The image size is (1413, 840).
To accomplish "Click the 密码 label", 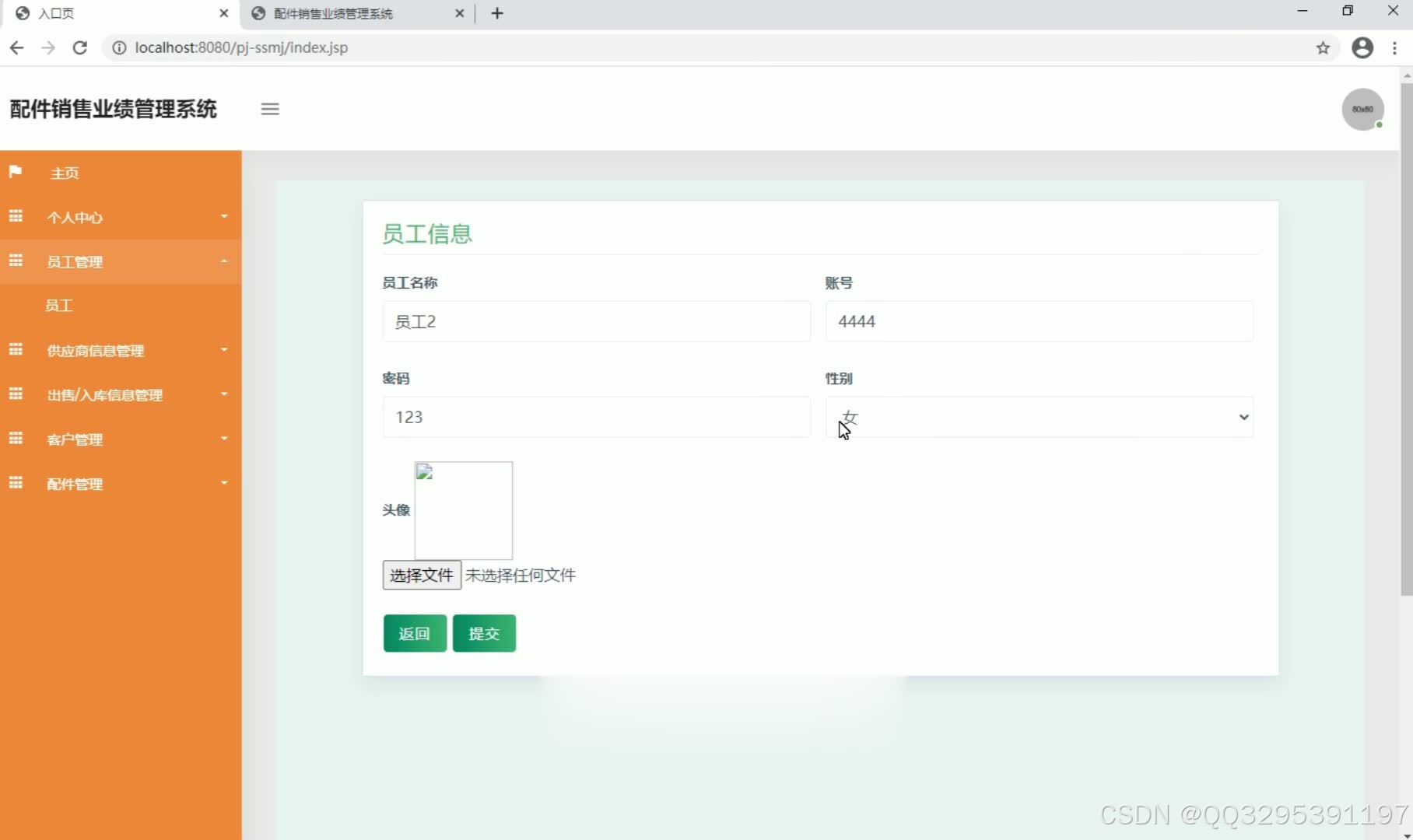I will click(396, 379).
